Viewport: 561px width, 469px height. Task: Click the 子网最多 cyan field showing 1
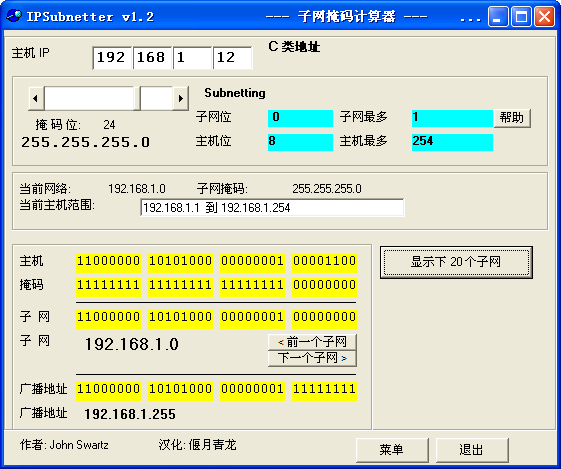pos(452,118)
